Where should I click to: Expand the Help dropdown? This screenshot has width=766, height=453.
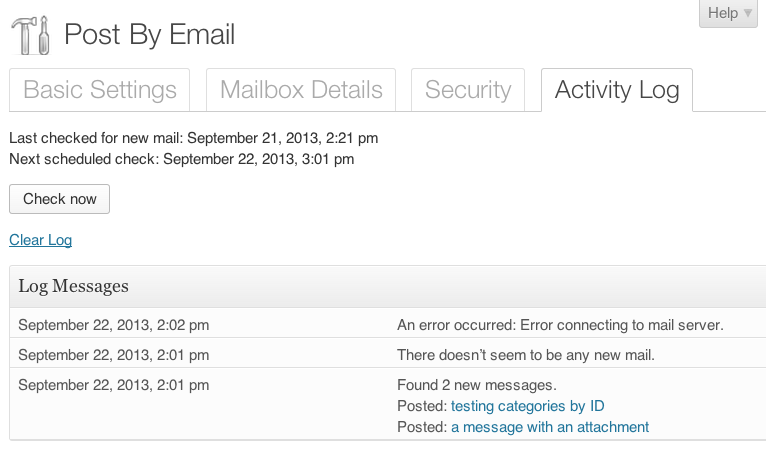pos(728,13)
